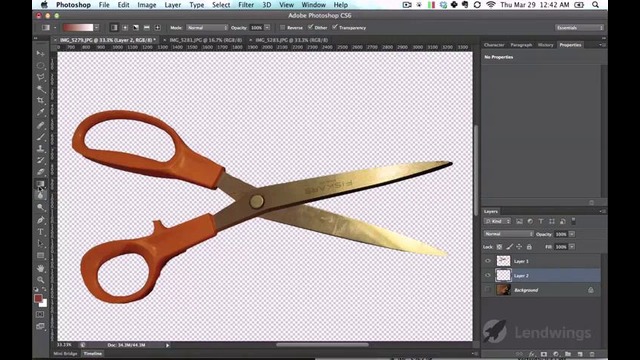The image size is (640, 360).
Task: Hide Layer 2 visibility eye
Action: (x=488, y=276)
